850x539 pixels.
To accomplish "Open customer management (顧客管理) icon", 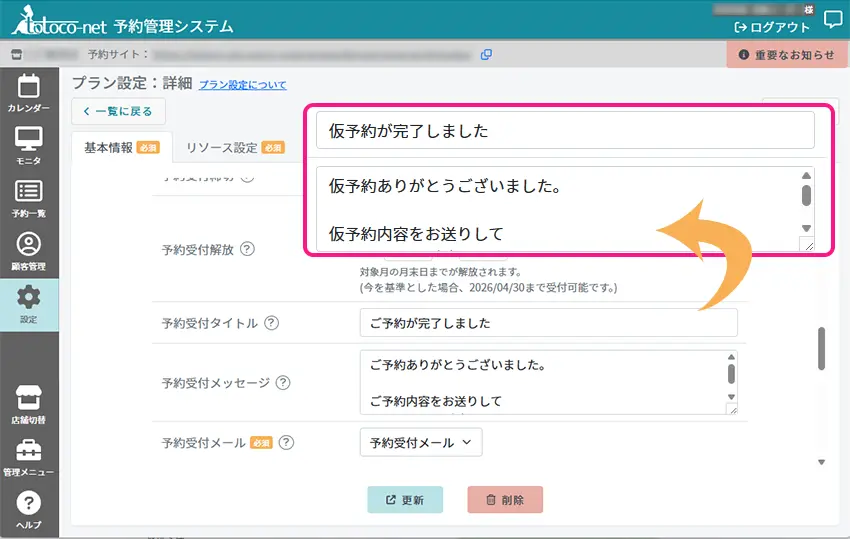I will point(28,251).
